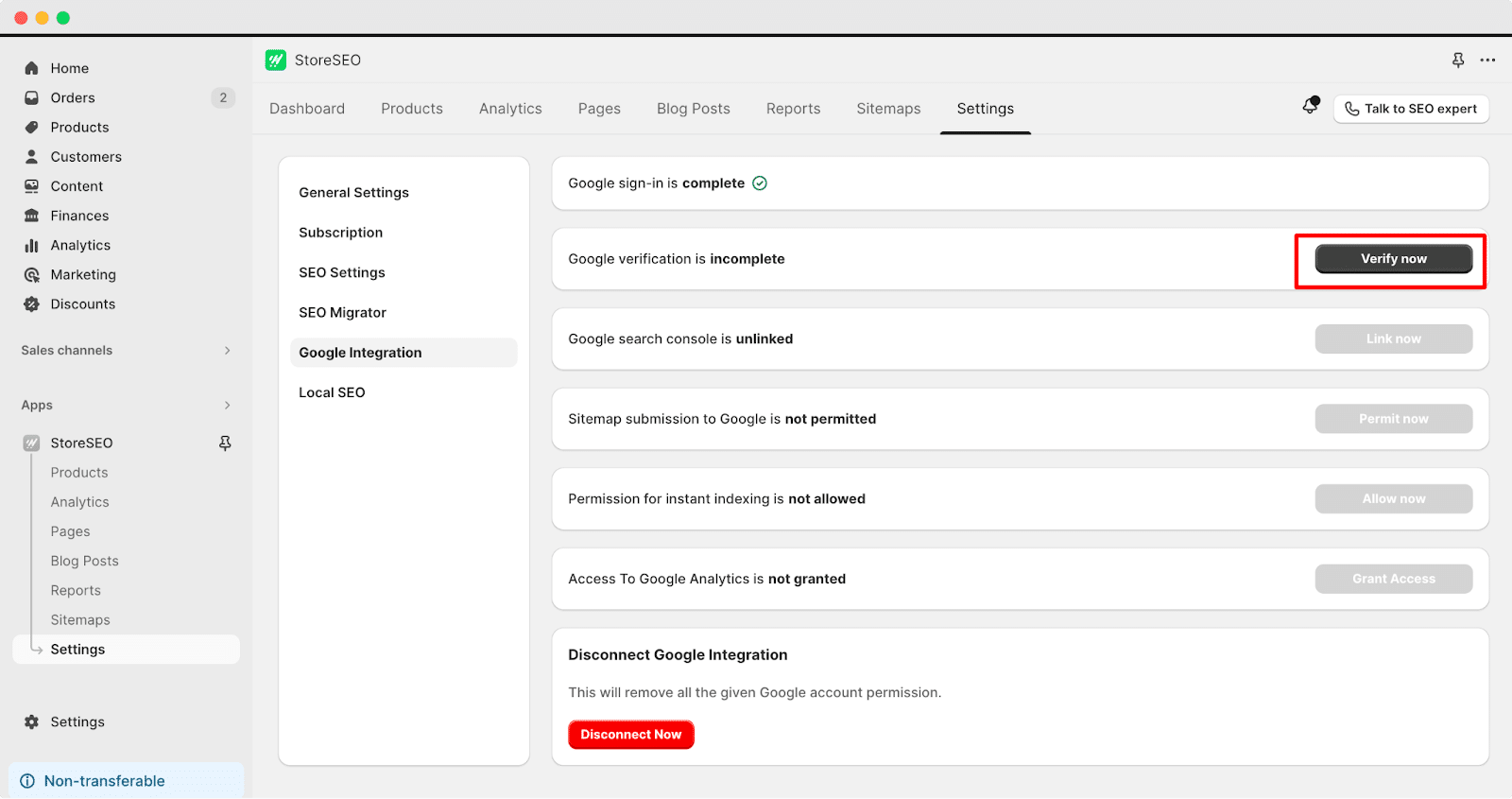
Task: Click the macOS green fullscreen window button
Action: click(63, 18)
